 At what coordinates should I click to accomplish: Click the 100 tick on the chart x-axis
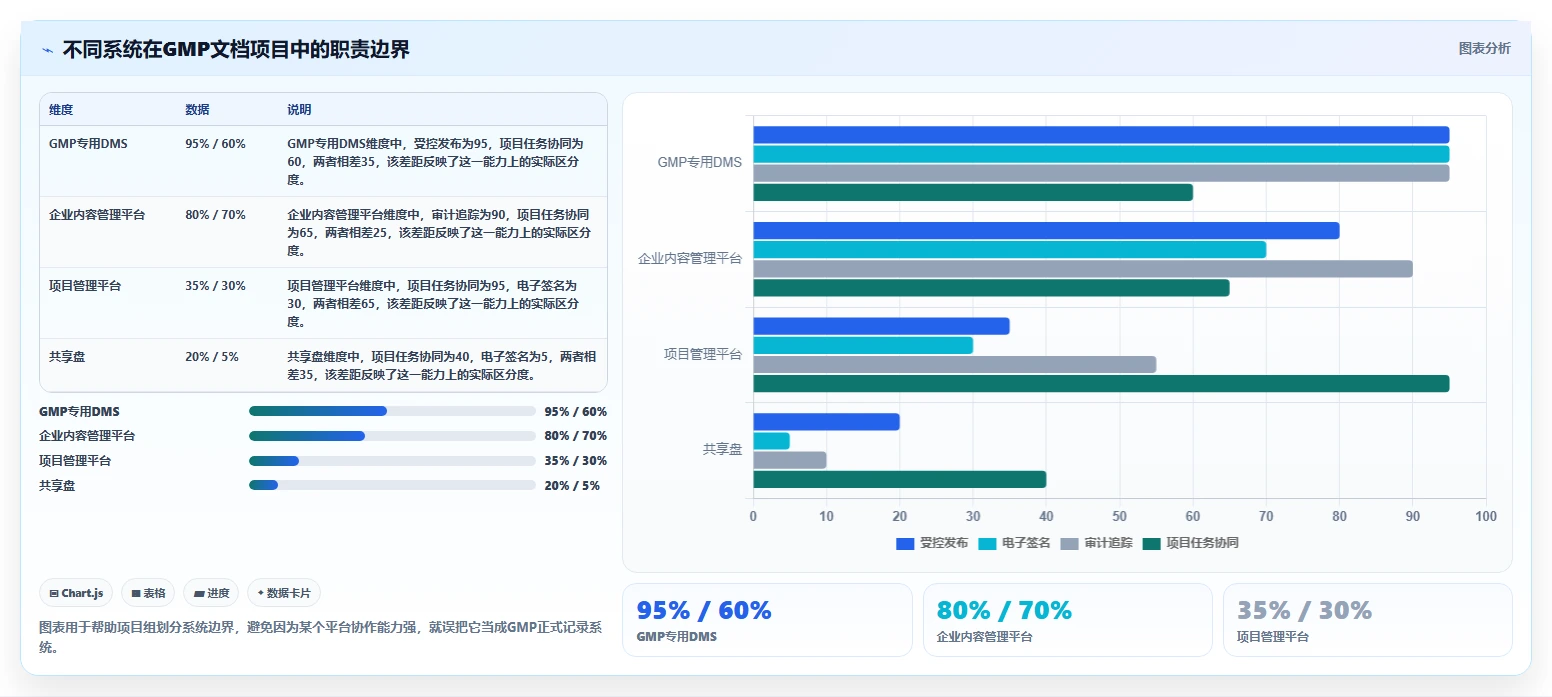click(x=1486, y=516)
